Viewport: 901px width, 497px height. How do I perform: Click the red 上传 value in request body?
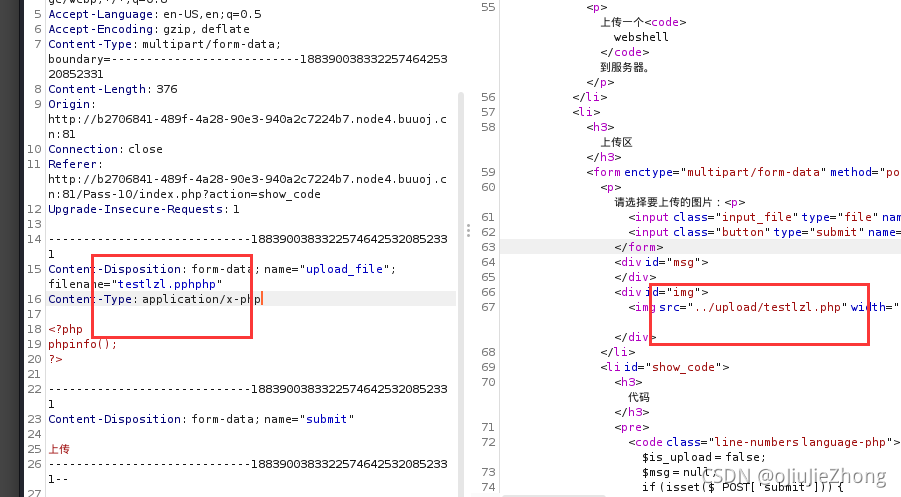59,449
